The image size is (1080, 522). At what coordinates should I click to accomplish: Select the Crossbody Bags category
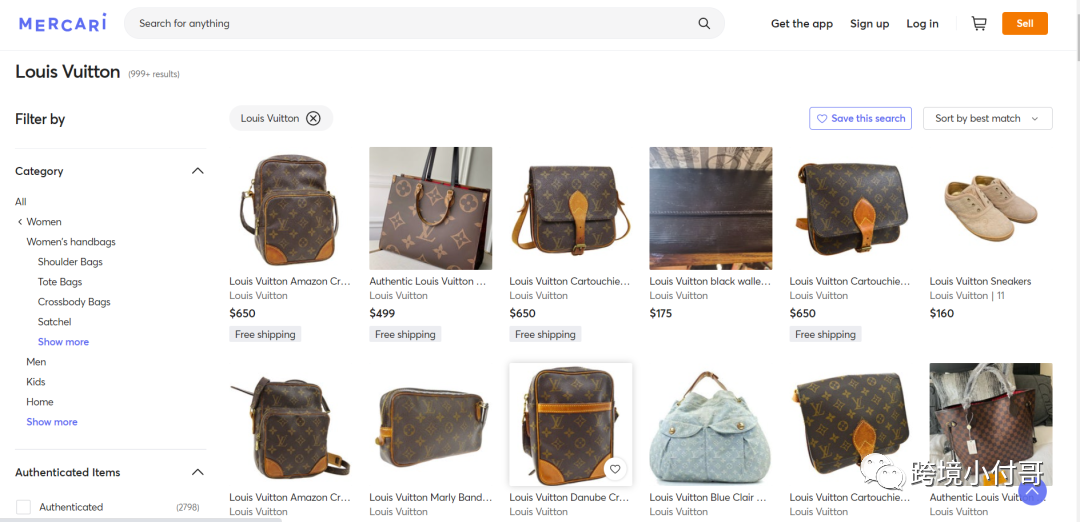pos(74,302)
